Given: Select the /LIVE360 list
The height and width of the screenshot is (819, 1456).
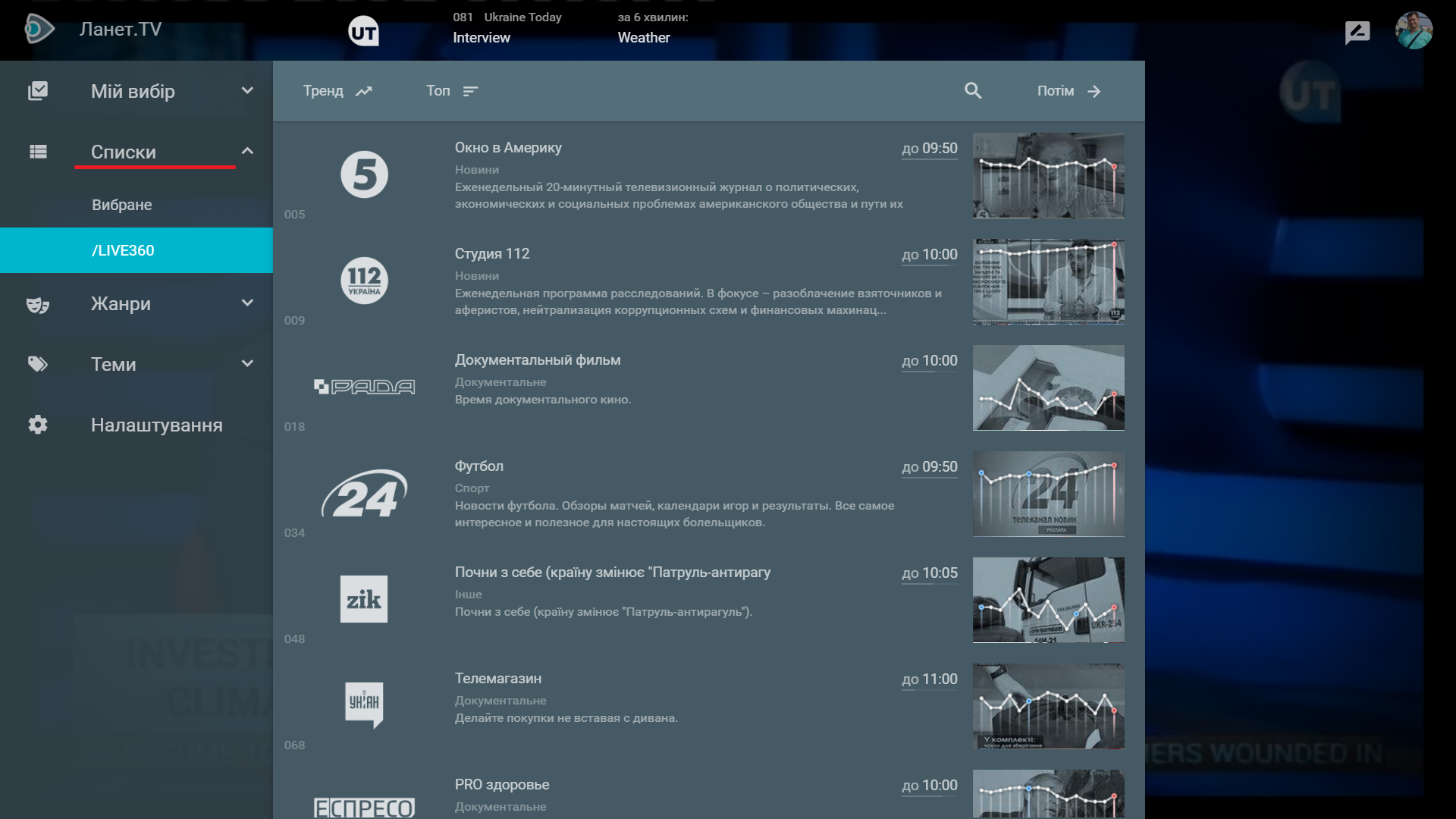Looking at the screenshot, I should [123, 250].
